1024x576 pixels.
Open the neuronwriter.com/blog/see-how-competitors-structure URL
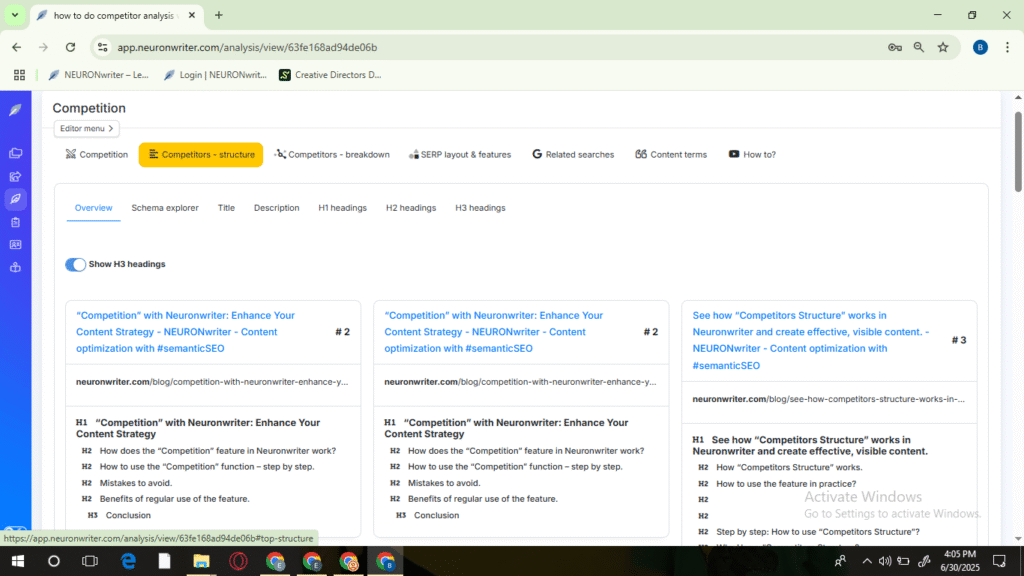pyautogui.click(x=828, y=399)
